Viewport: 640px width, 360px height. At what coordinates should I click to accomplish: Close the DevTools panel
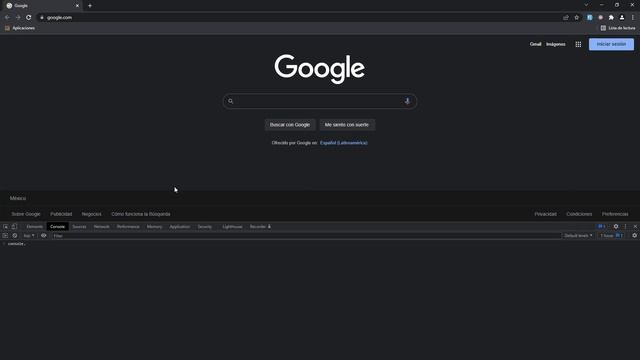[635, 227]
